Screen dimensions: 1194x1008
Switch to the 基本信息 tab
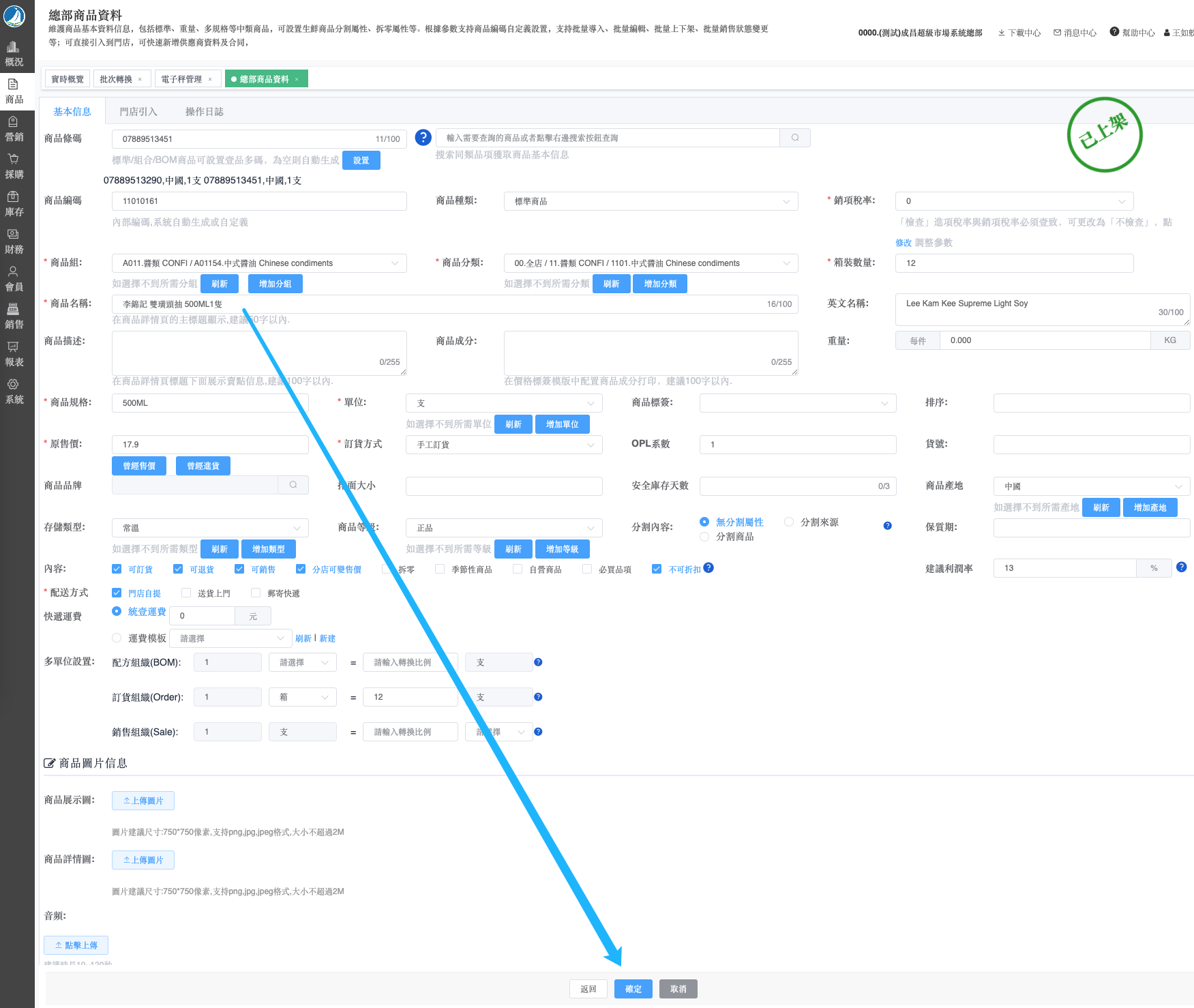pos(72,112)
